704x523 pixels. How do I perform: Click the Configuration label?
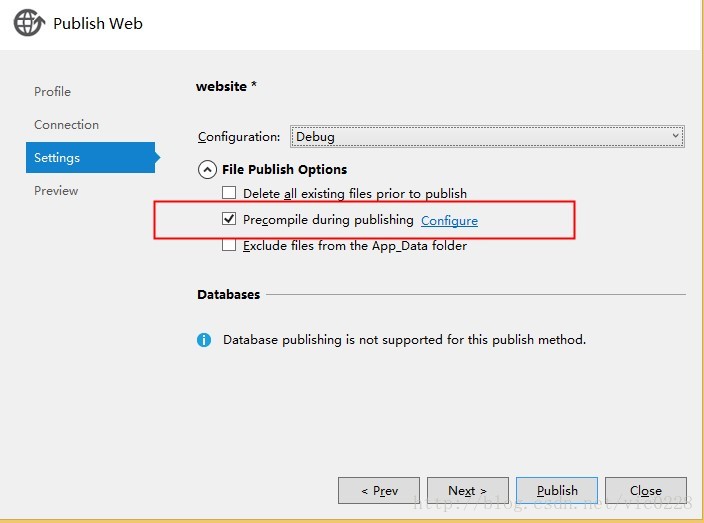(x=239, y=136)
